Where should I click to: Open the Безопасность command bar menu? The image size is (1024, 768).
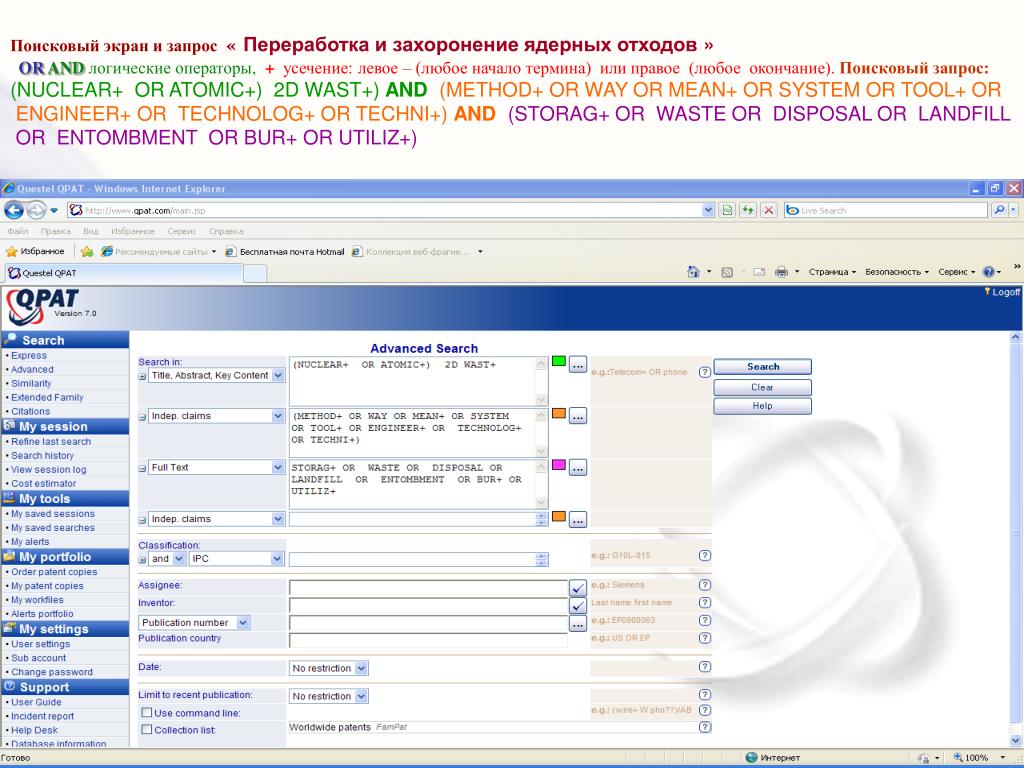(897, 272)
